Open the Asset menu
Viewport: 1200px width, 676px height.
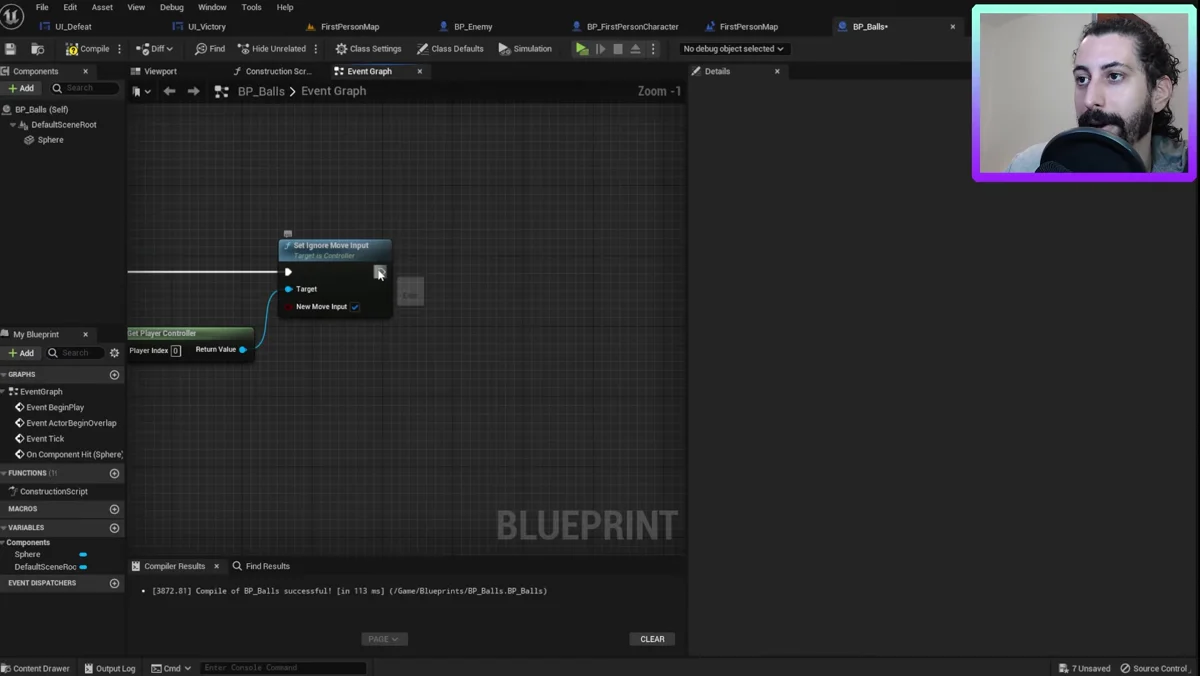pyautogui.click(x=102, y=7)
